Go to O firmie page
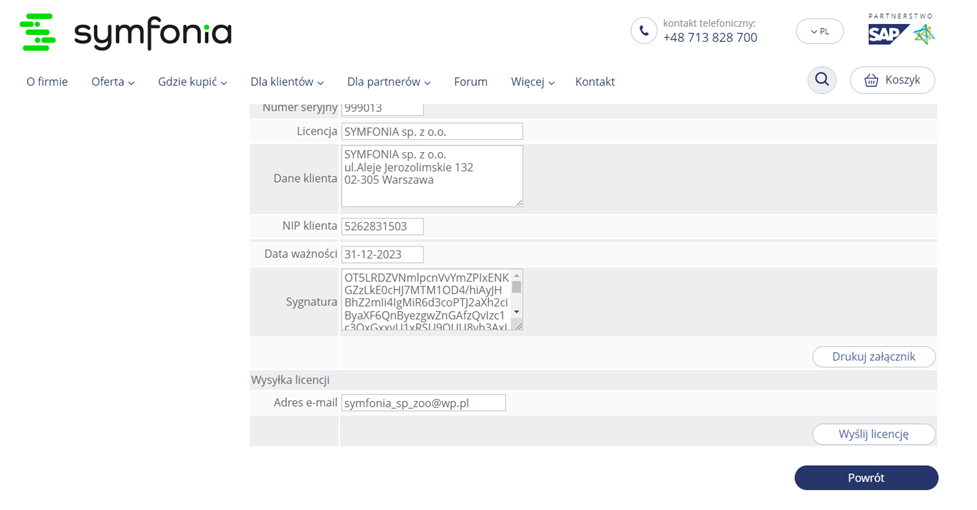The height and width of the screenshot is (510, 977). point(47,82)
